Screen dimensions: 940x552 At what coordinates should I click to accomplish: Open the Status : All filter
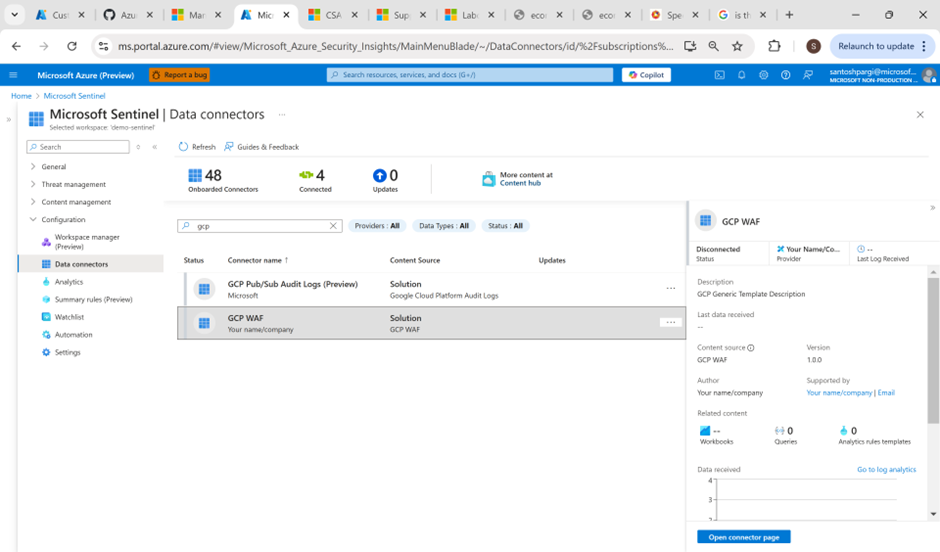coord(505,226)
